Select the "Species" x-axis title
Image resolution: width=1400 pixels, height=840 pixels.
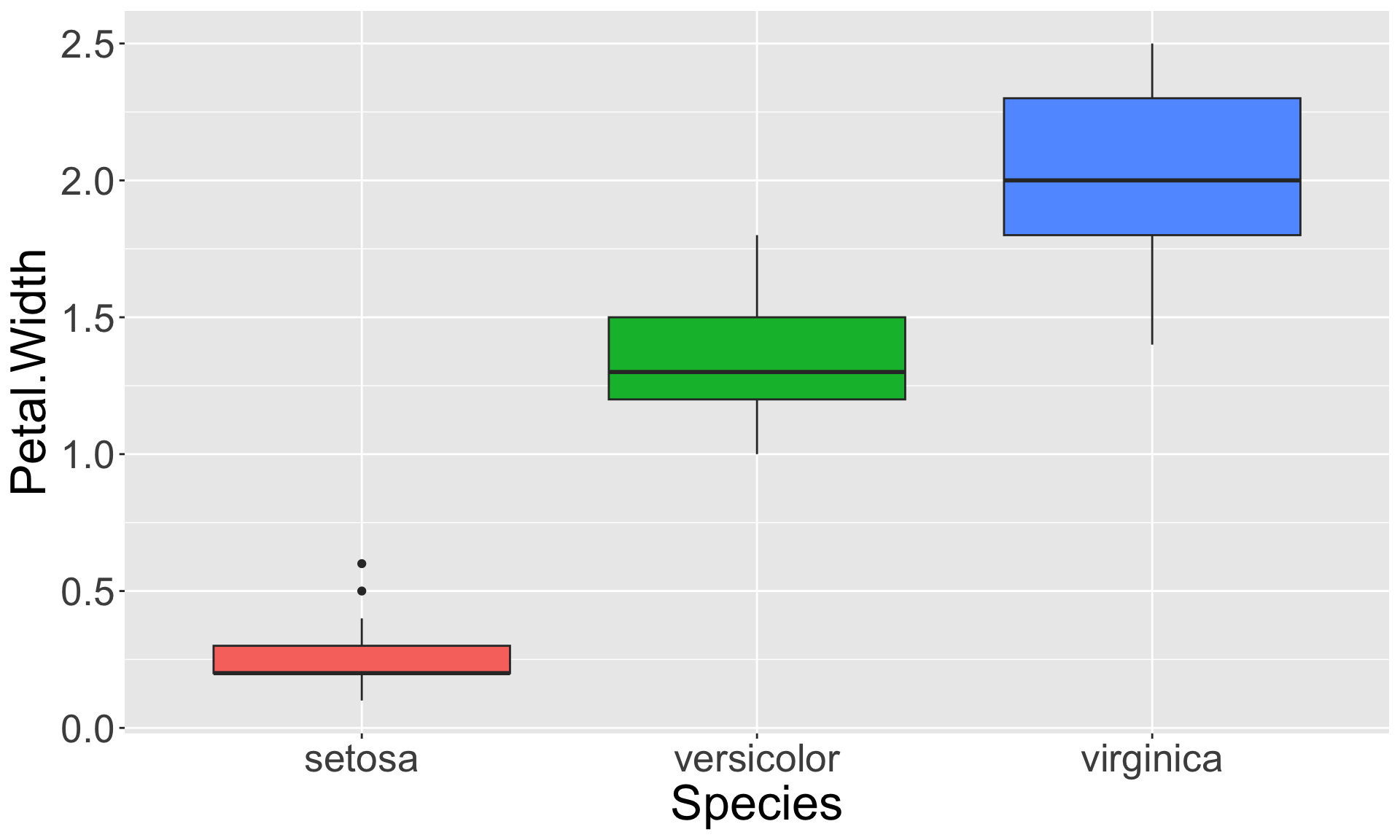756,804
